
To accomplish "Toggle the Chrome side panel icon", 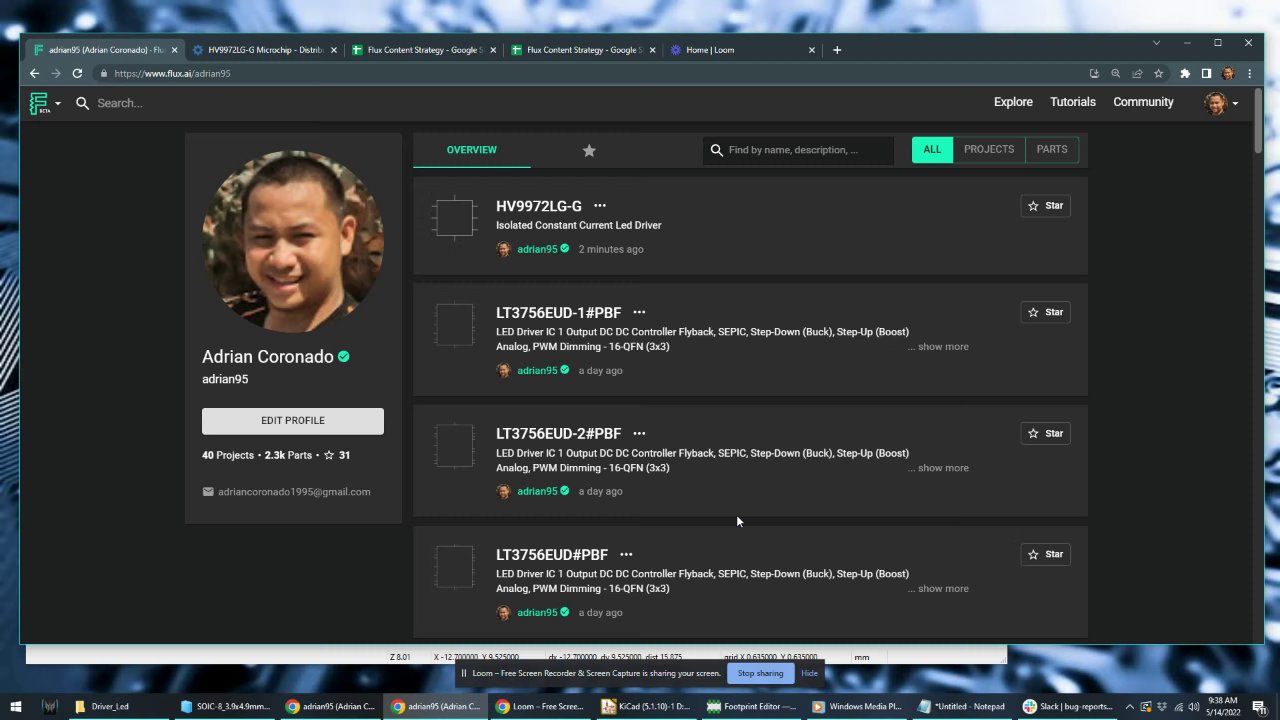I will pos(1206,74).
